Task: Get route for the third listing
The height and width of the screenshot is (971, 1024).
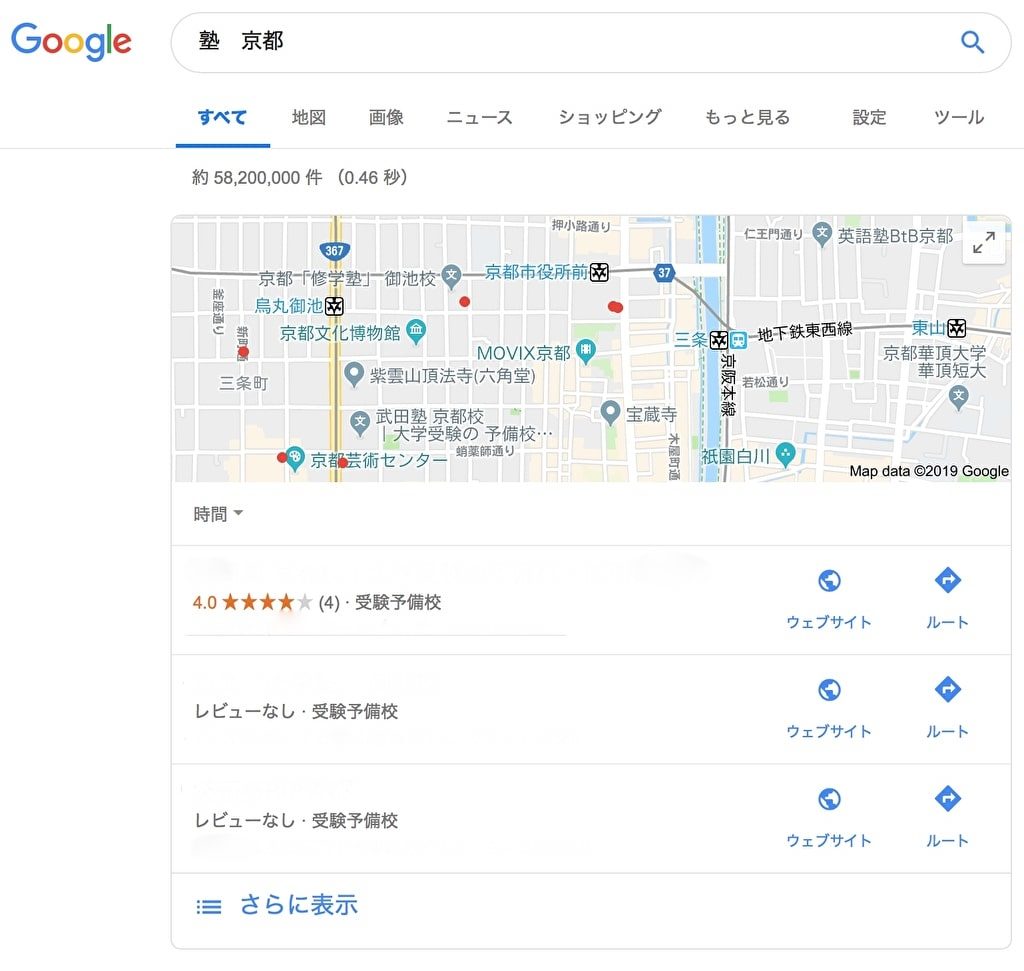Action: click(x=947, y=800)
